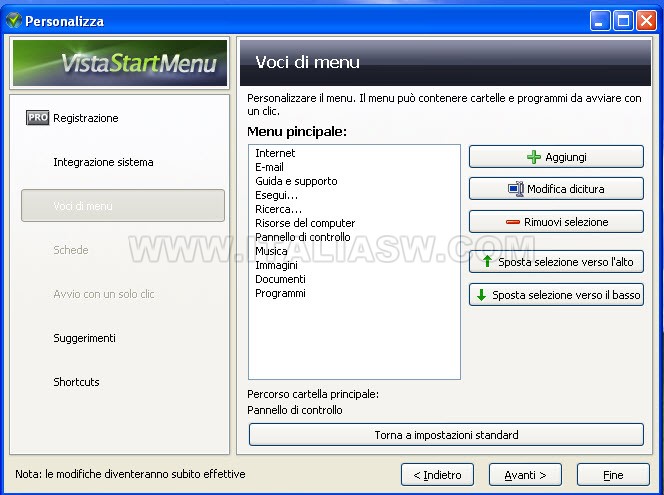Close the Personalizza window
The height and width of the screenshot is (495, 664).
point(647,21)
